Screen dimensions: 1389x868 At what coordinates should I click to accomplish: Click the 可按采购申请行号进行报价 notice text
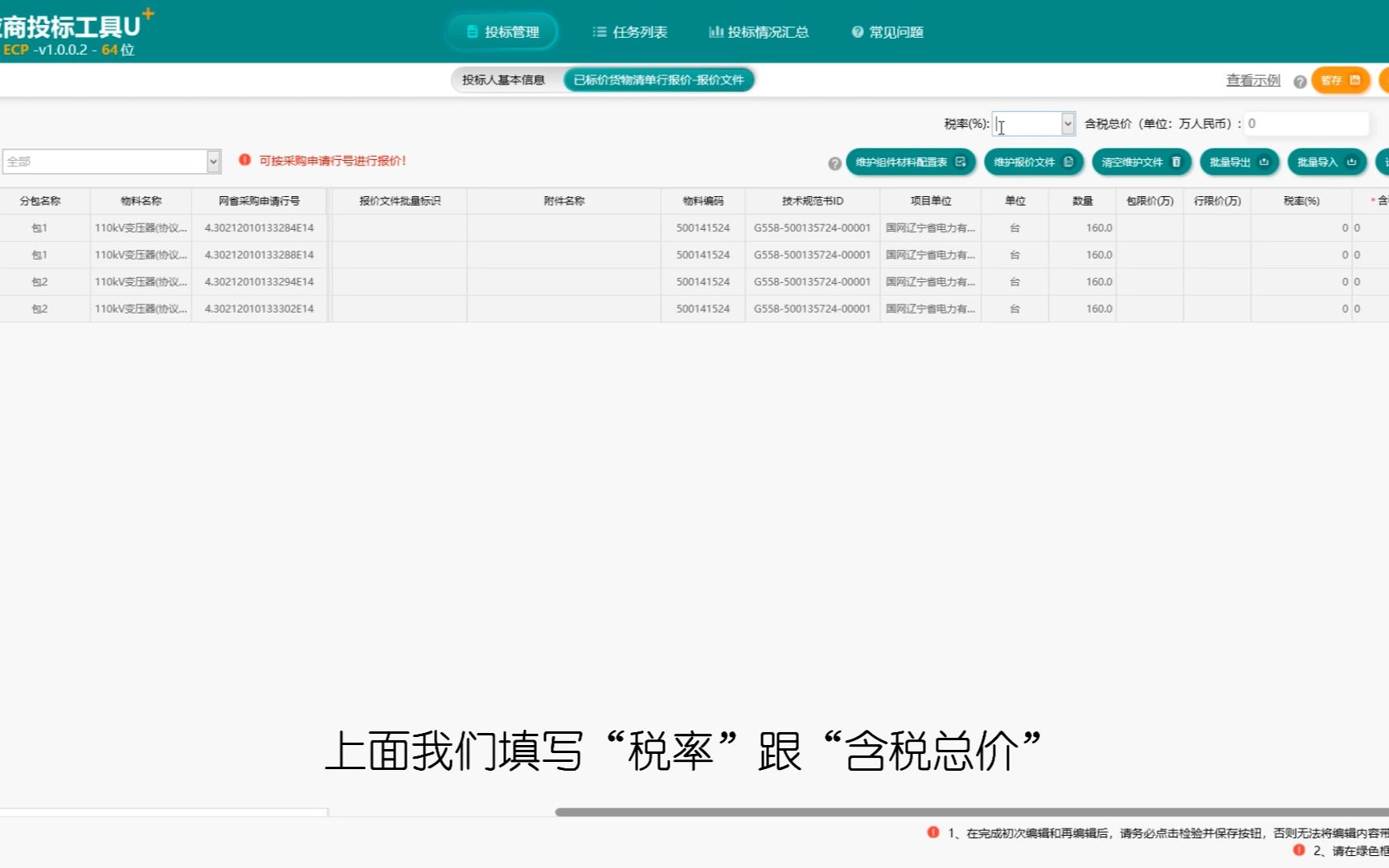[x=332, y=161]
